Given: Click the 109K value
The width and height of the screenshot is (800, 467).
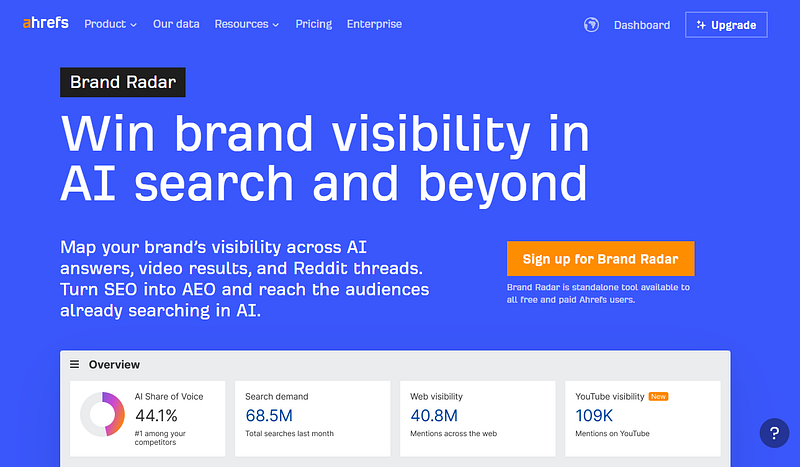Looking at the screenshot, I should pos(594,415).
